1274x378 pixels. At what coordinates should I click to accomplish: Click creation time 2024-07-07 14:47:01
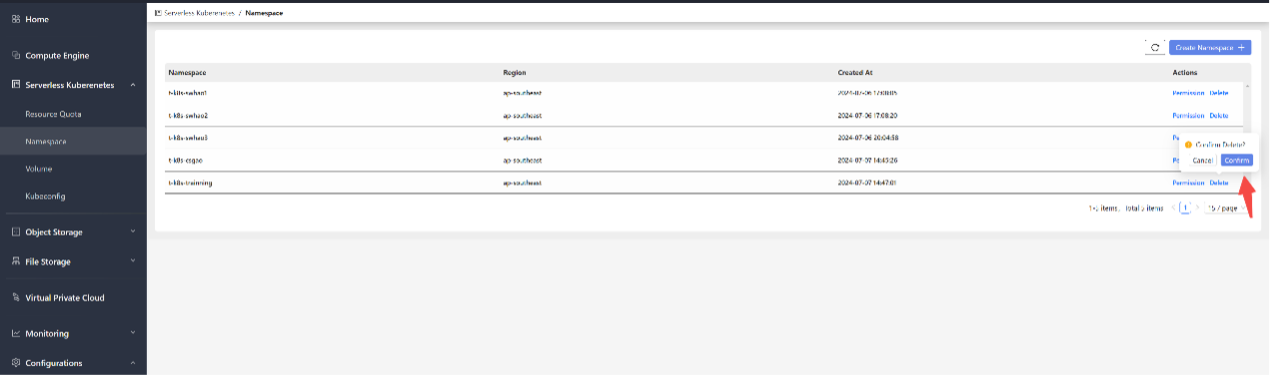[868, 183]
